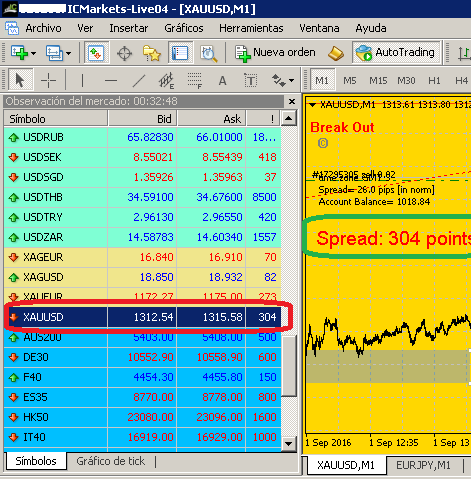Expand the Profiles dropdown arrow
The image size is (471, 479).
[68, 53]
